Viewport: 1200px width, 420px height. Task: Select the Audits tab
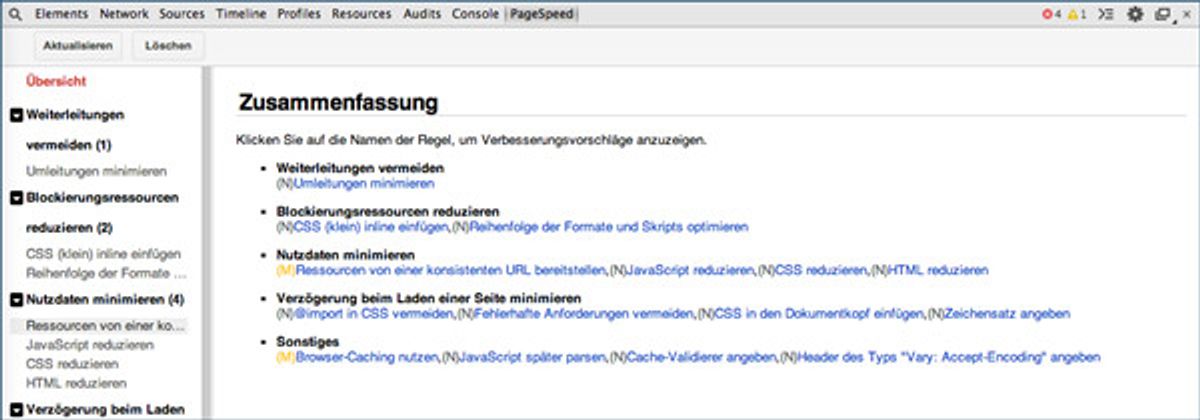pos(422,14)
